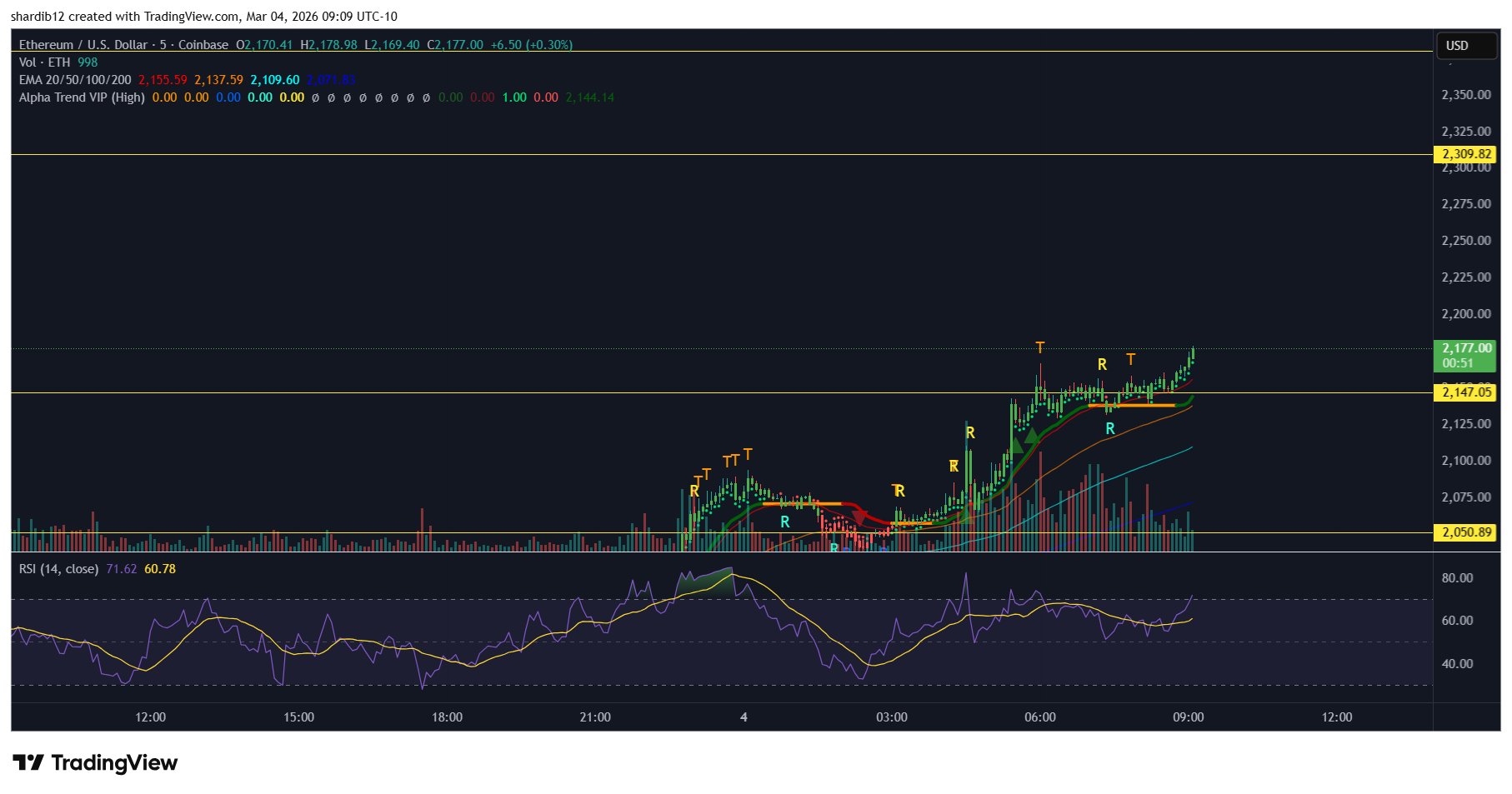
Task: Click the red down-arrow trend signal marker
Action: (859, 517)
